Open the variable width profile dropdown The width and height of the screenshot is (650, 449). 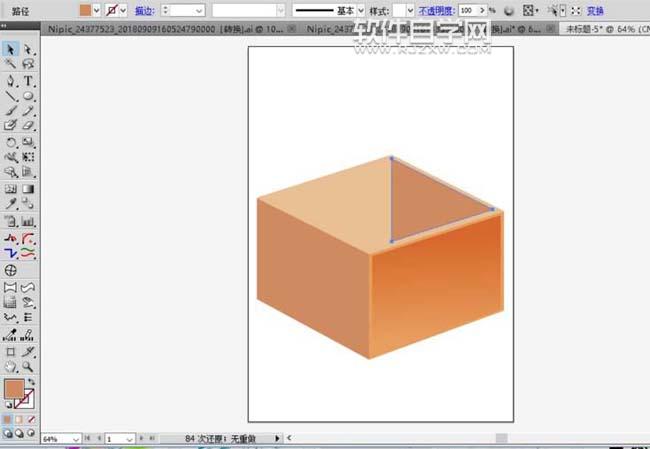click(x=281, y=10)
